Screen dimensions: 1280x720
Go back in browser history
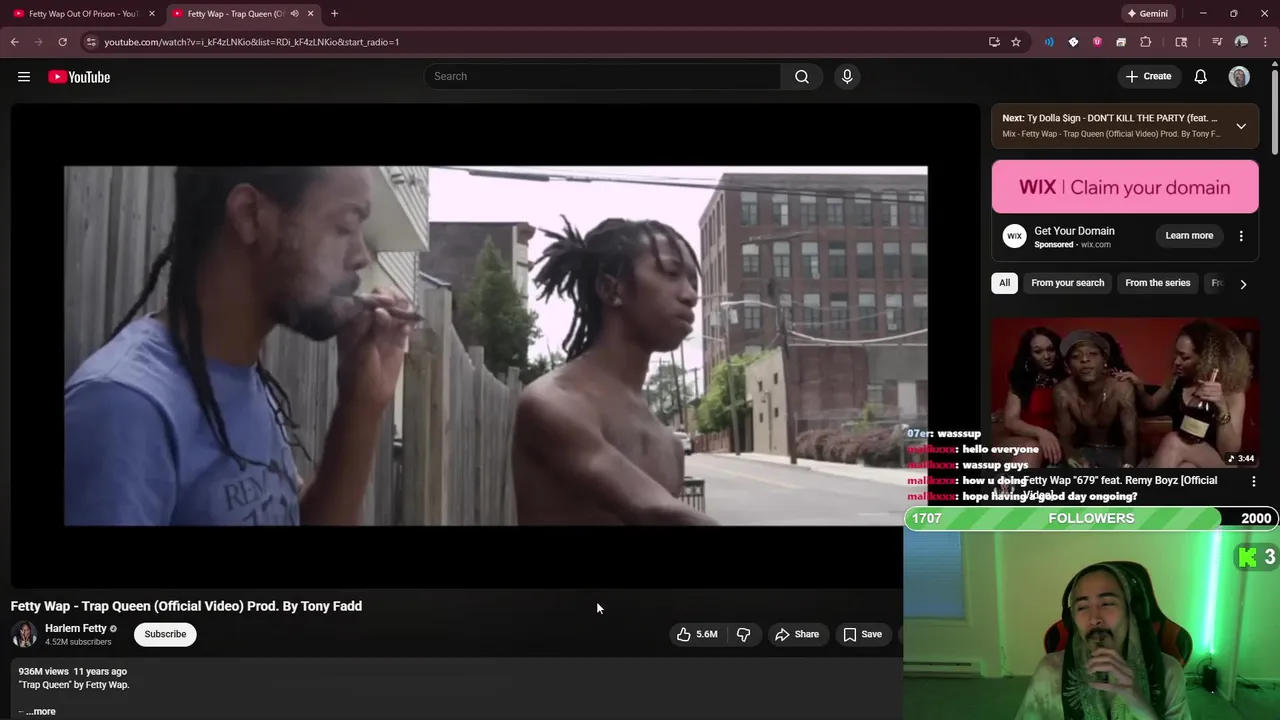pyautogui.click(x=14, y=42)
